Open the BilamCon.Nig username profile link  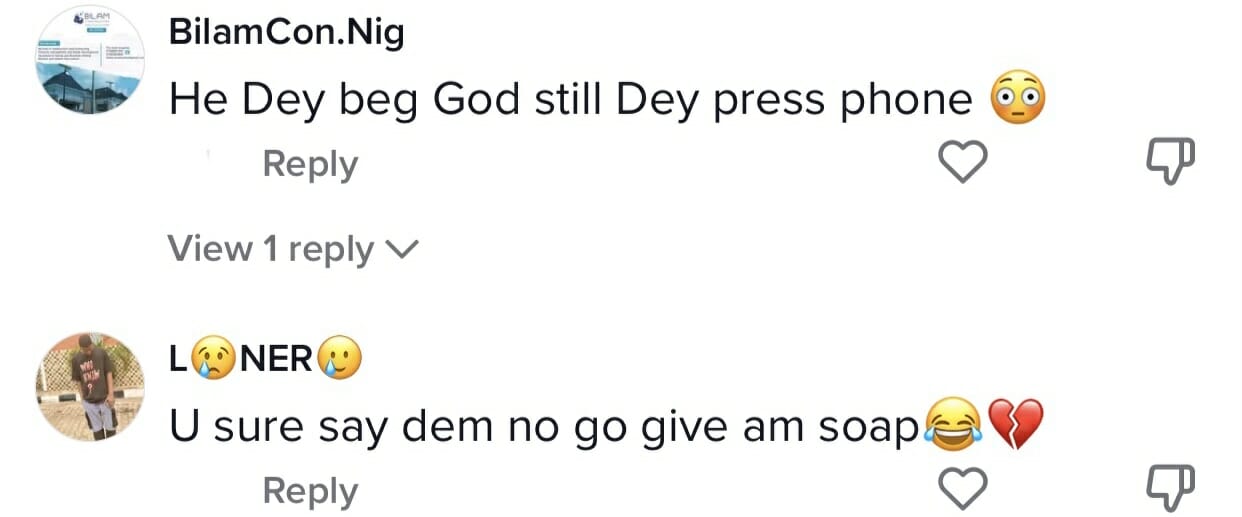coord(286,34)
